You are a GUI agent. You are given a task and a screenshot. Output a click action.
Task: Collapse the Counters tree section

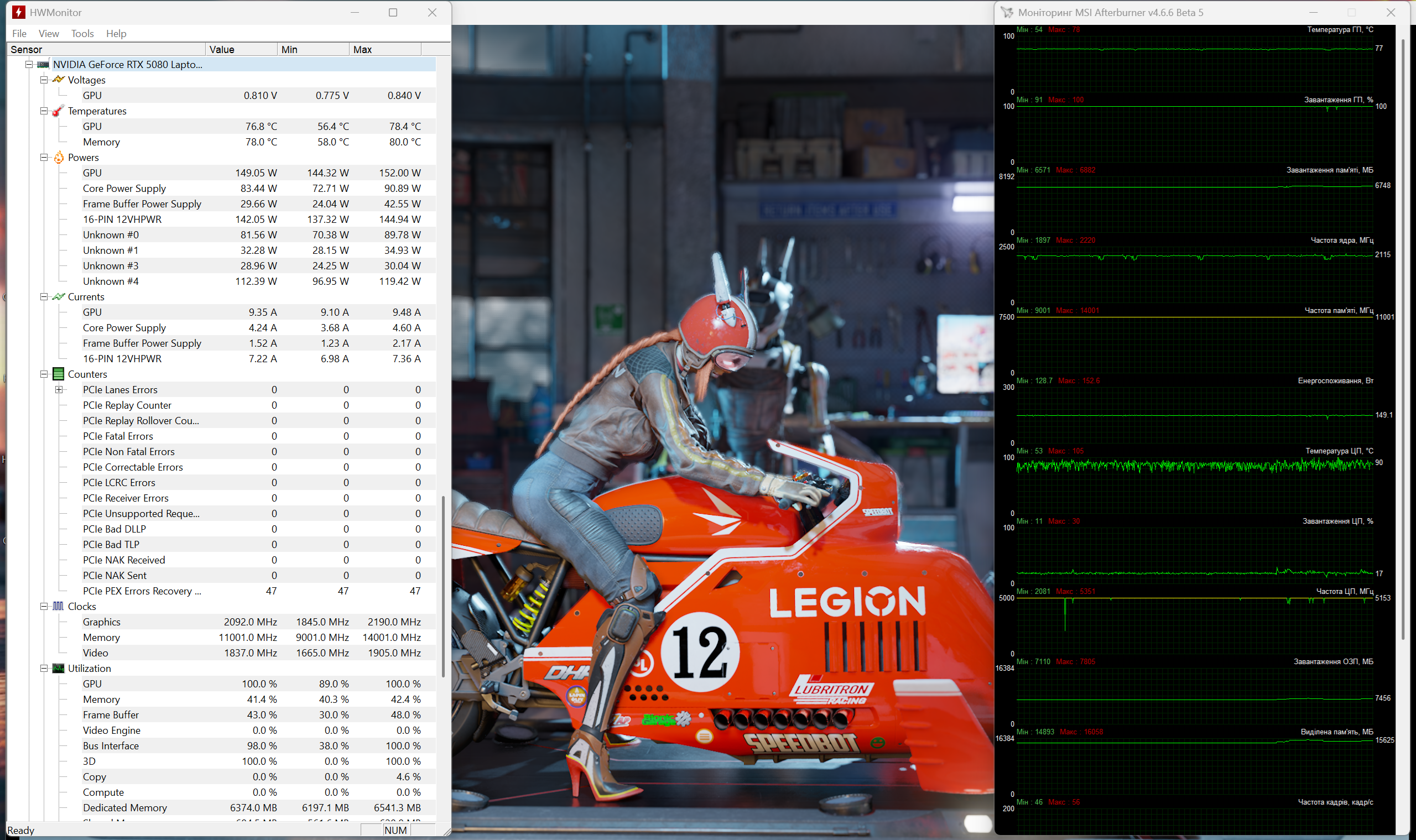44,374
